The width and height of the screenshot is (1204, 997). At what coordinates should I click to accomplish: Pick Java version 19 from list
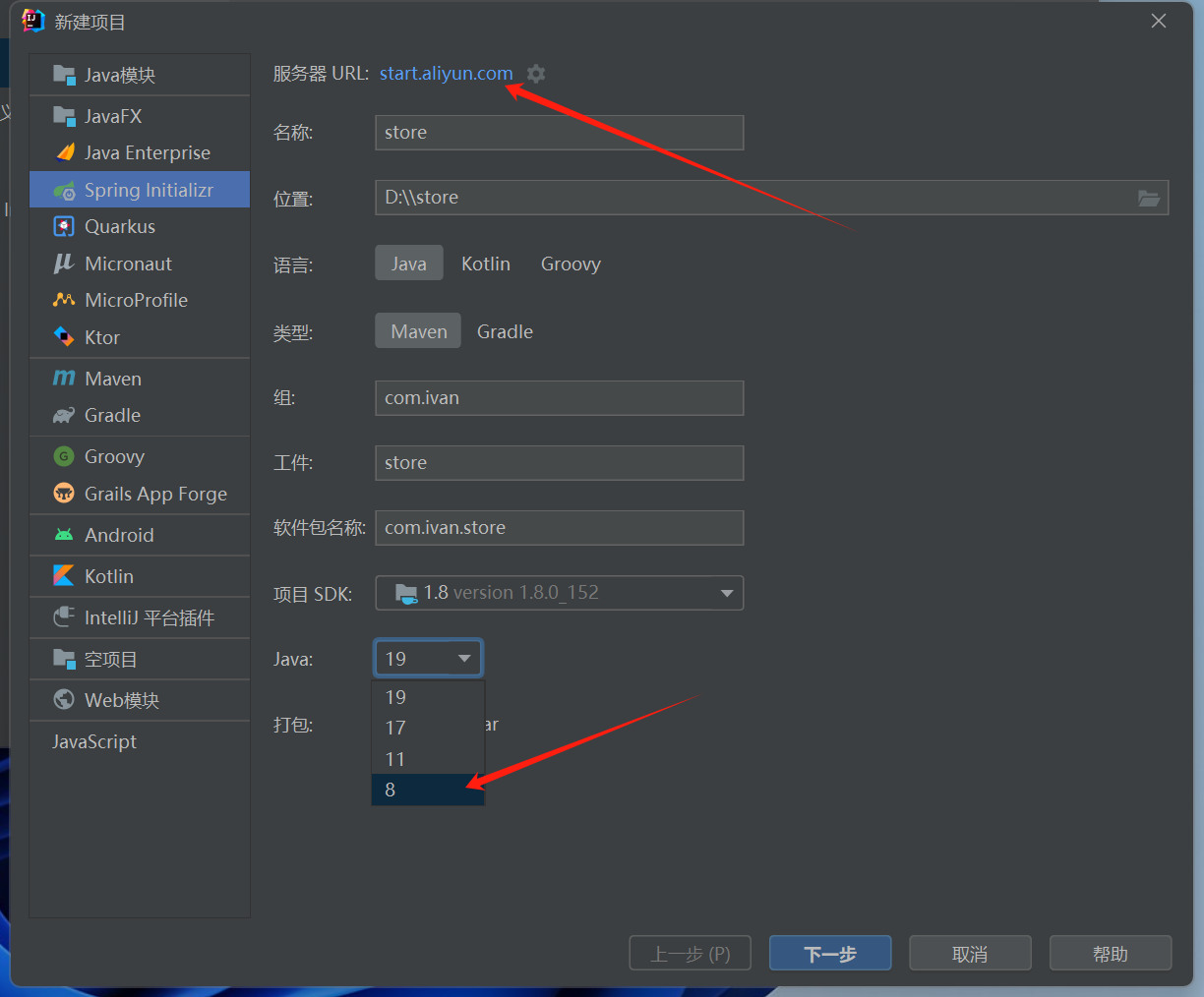click(x=428, y=697)
